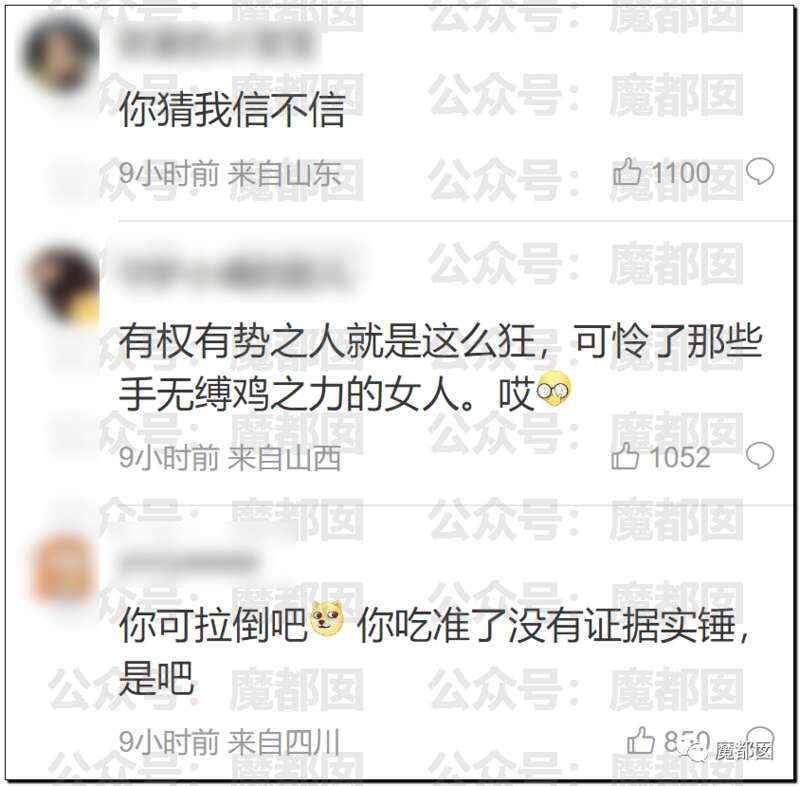Like the comment with 1052 likes
This screenshot has width=800, height=786.
click(x=626, y=455)
